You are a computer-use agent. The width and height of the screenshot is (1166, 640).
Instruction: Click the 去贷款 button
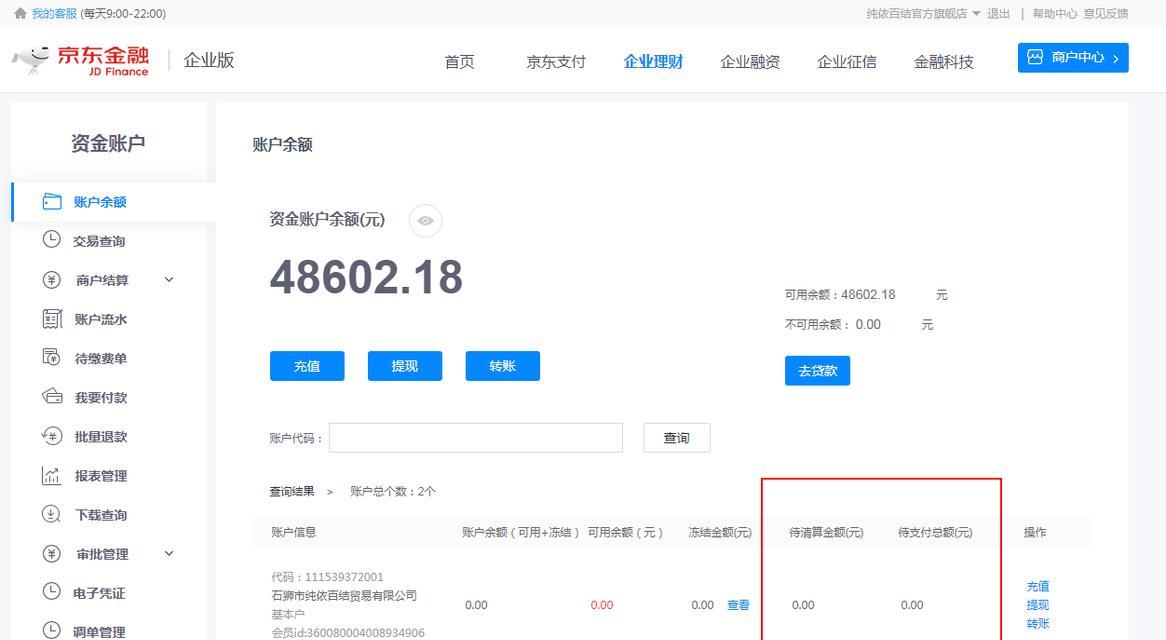coord(817,370)
